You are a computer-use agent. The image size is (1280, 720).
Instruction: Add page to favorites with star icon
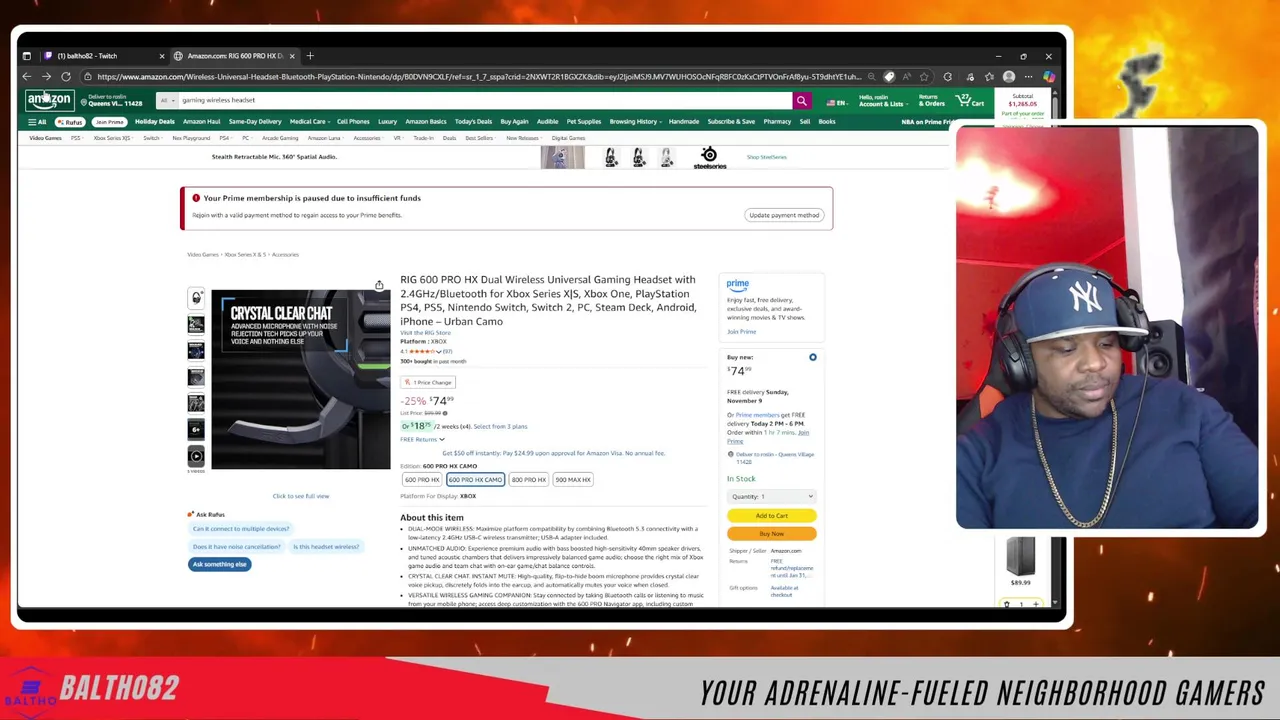pos(924,77)
